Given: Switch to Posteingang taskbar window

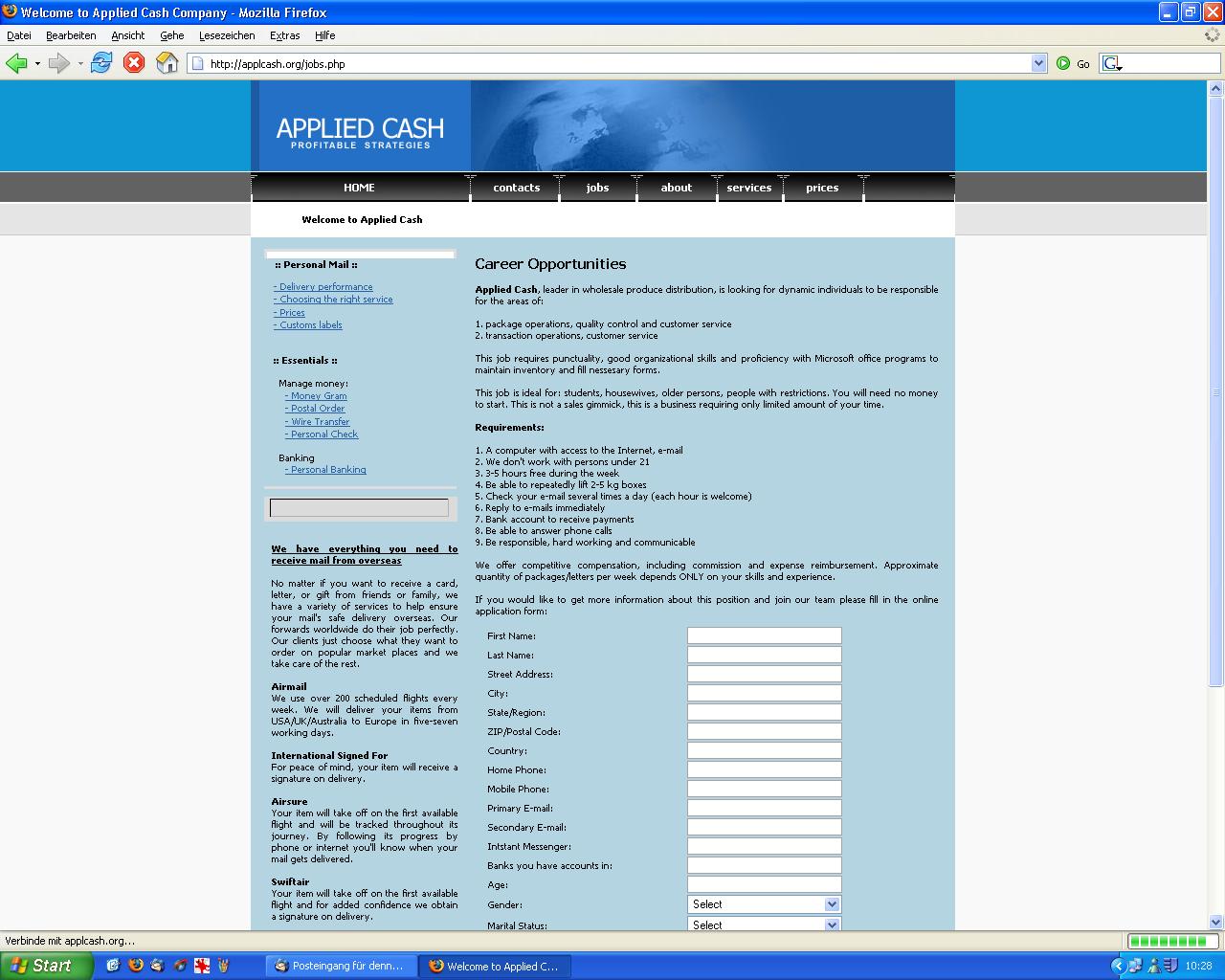Looking at the screenshot, I should pos(339,966).
